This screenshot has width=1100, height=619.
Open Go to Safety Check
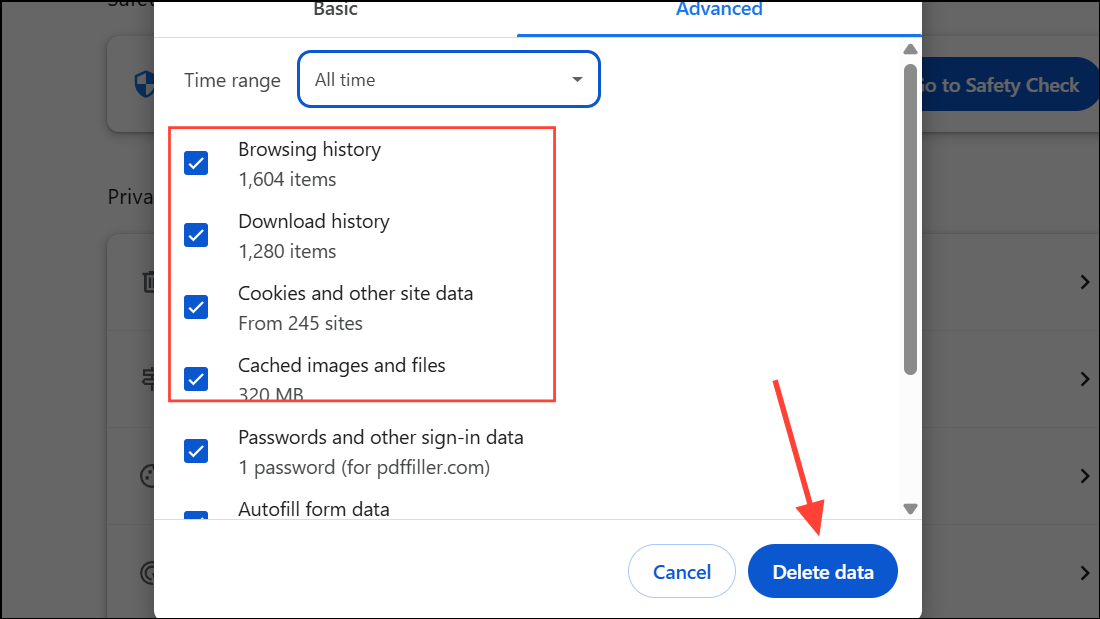coord(1005,84)
